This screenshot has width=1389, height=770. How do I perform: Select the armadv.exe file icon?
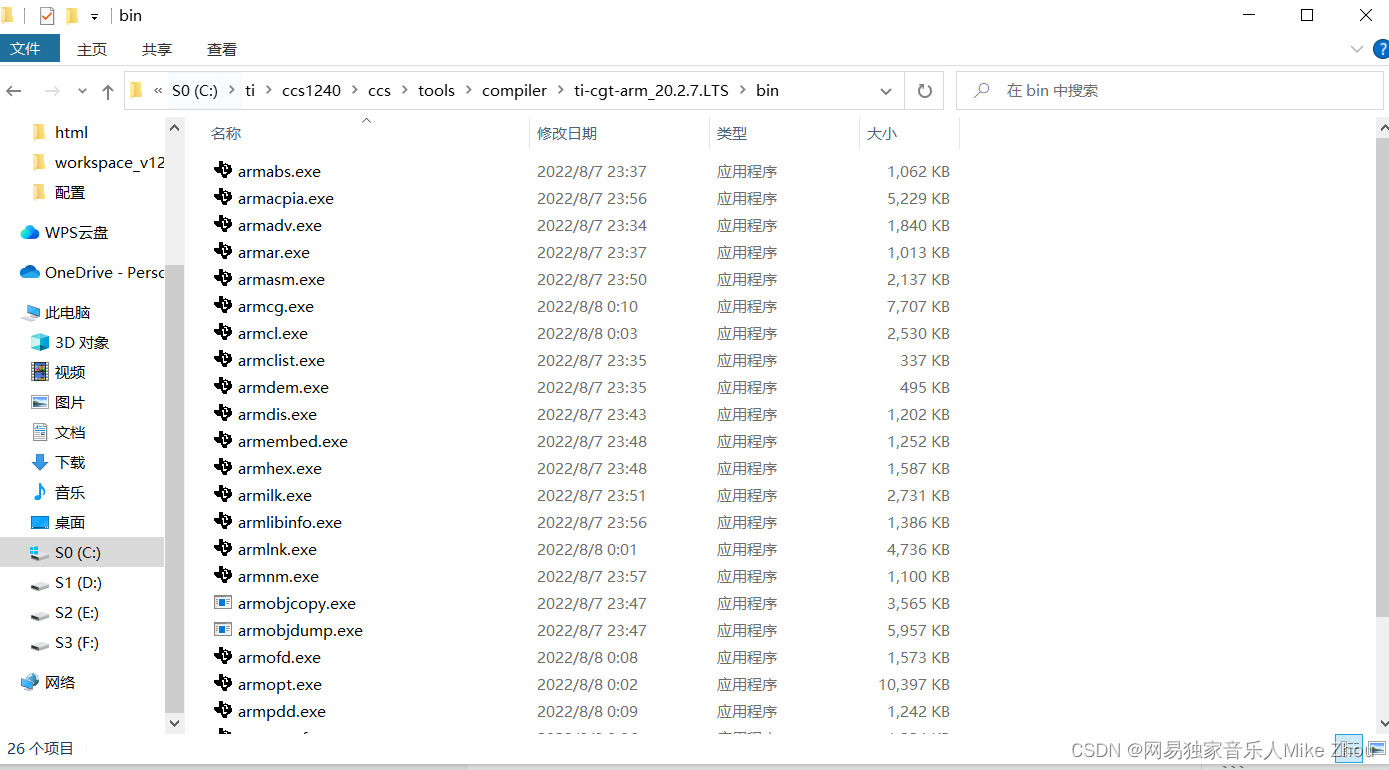(x=223, y=225)
